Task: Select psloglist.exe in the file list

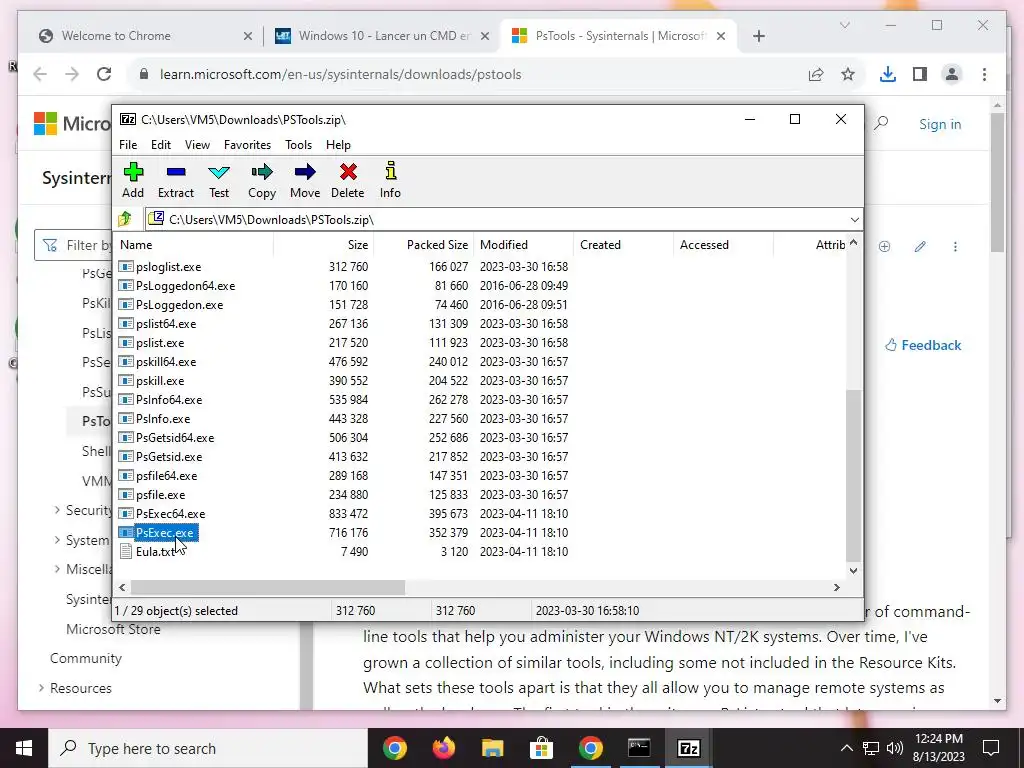Action: pos(168,267)
